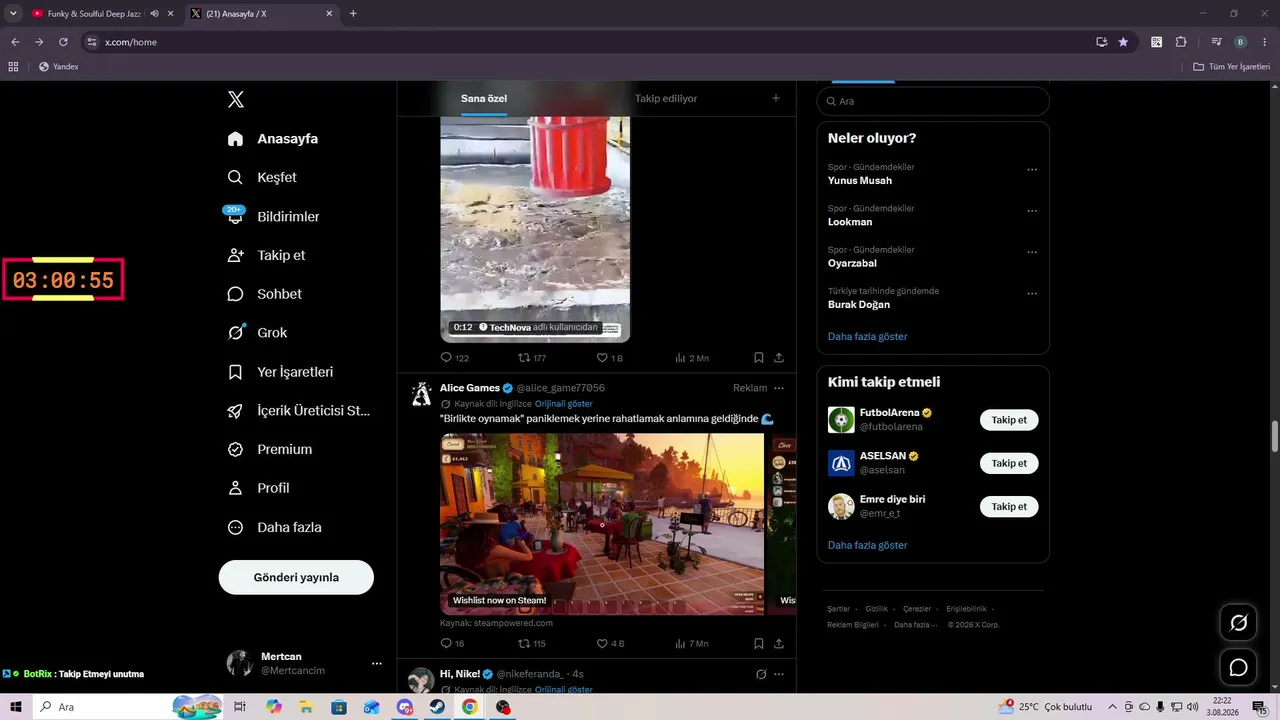Open the floating Grok button
Viewport: 1280px width, 720px height.
click(1238, 623)
